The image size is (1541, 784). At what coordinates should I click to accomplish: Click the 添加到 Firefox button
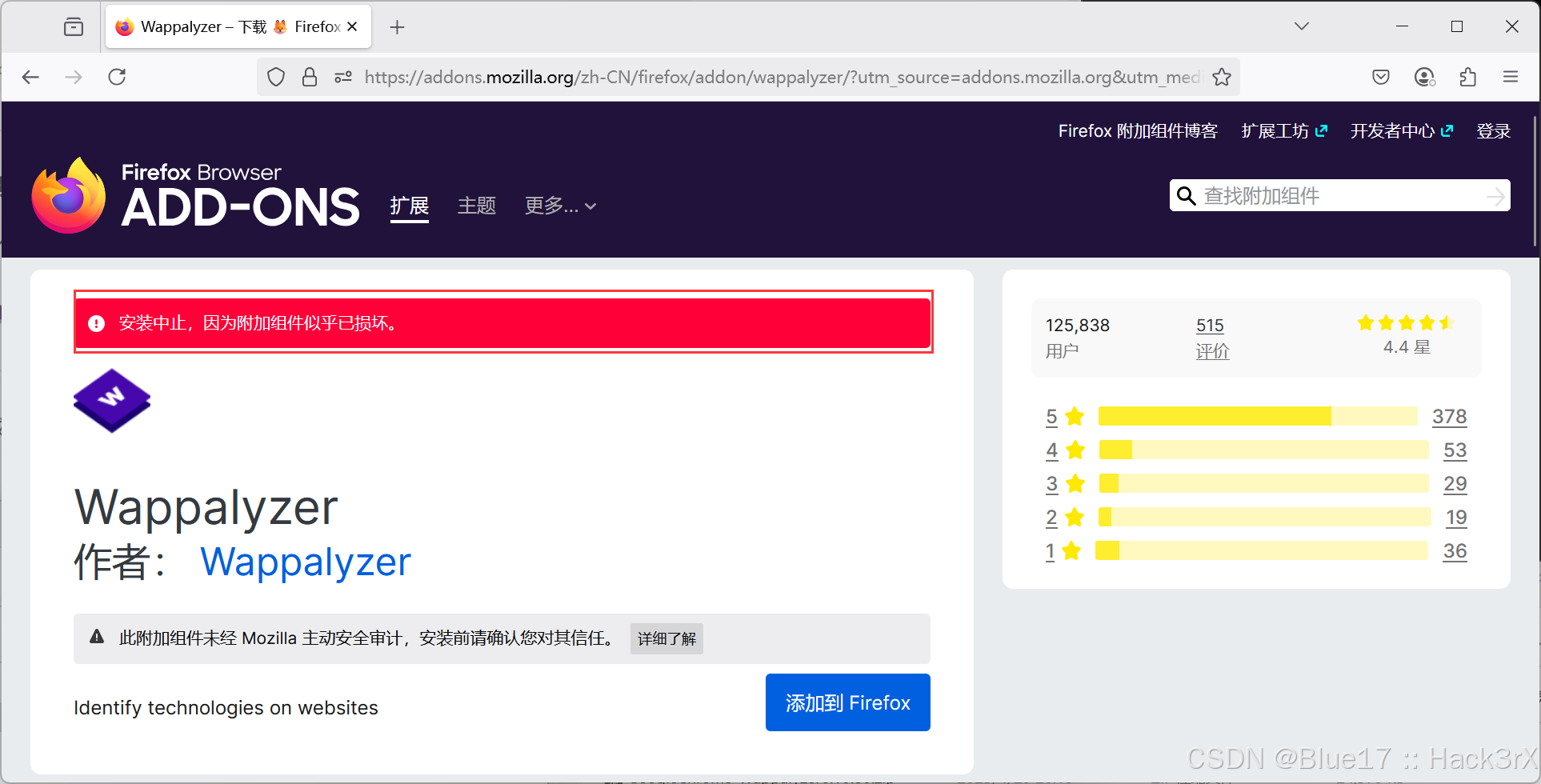[848, 702]
